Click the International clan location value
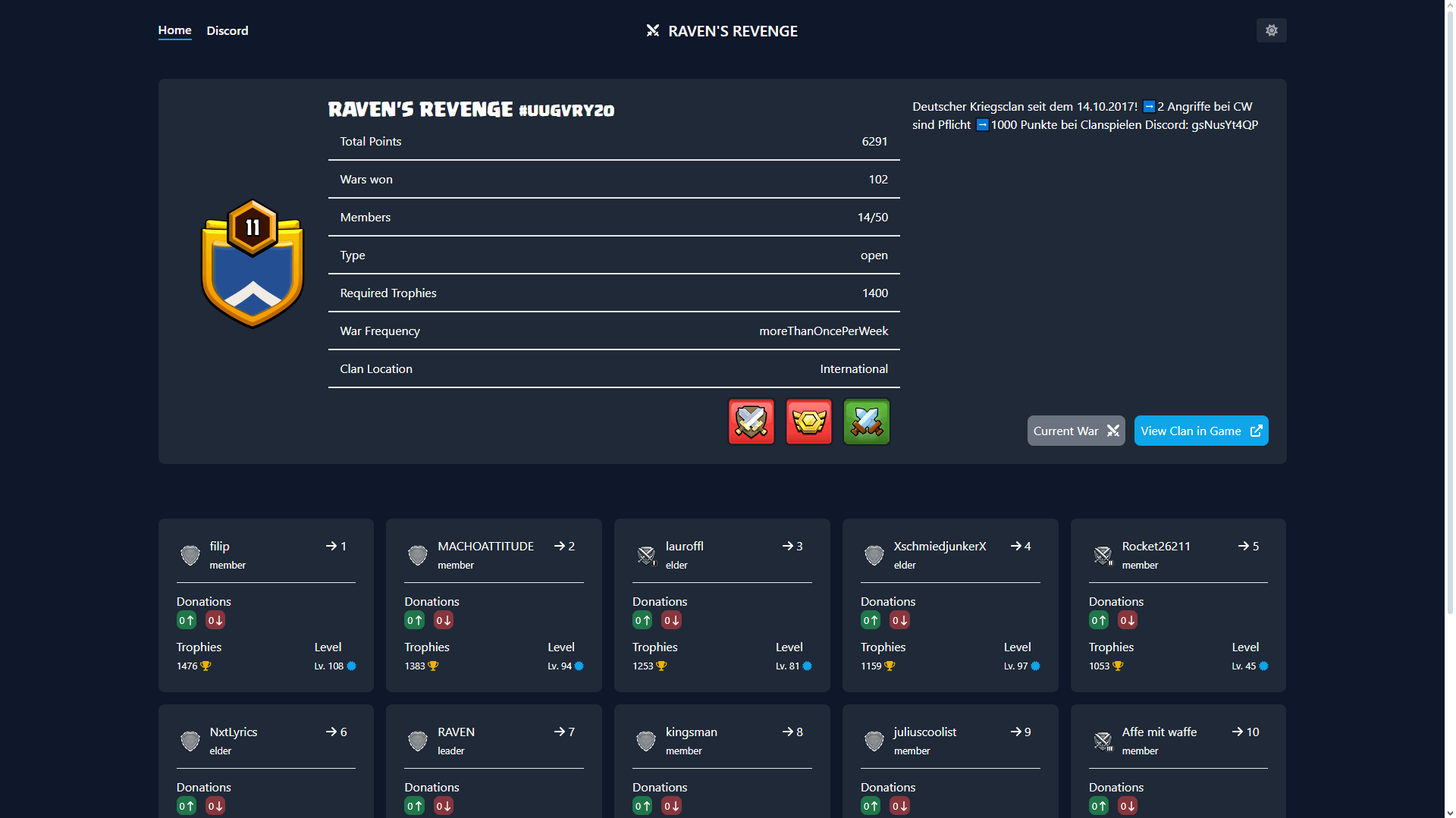1456x818 pixels. [x=853, y=368]
